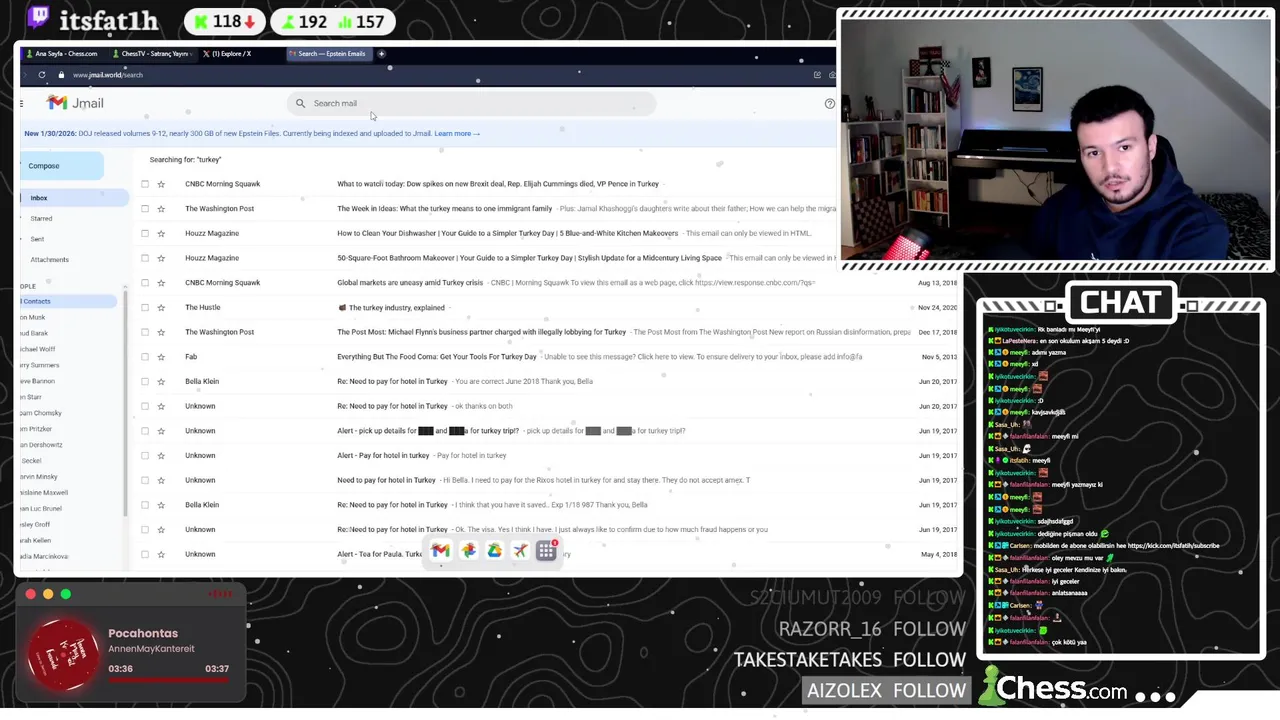Image resolution: width=1280 pixels, height=720 pixels.
Task: Open the Photos pinwheel app in the dock
Action: coord(468,551)
